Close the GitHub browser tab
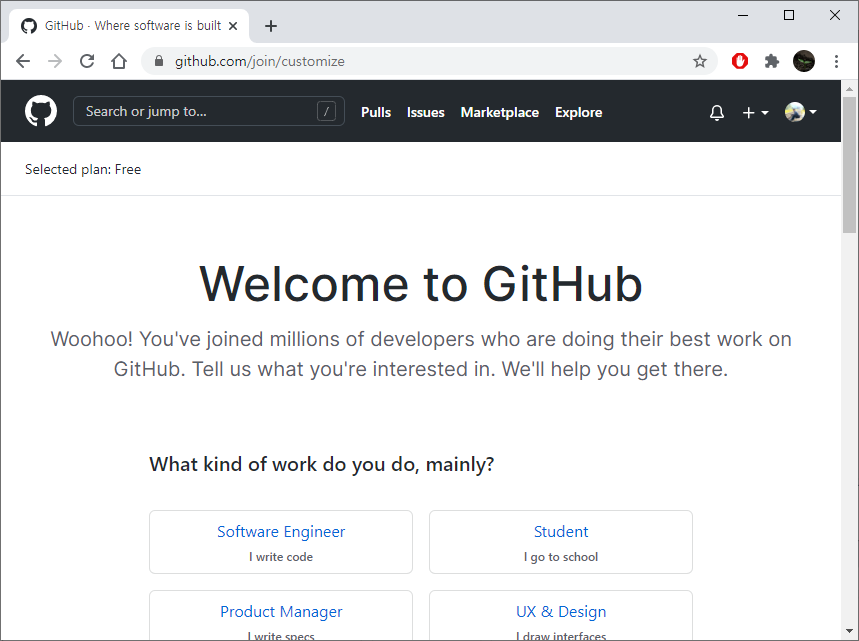 (x=233, y=26)
